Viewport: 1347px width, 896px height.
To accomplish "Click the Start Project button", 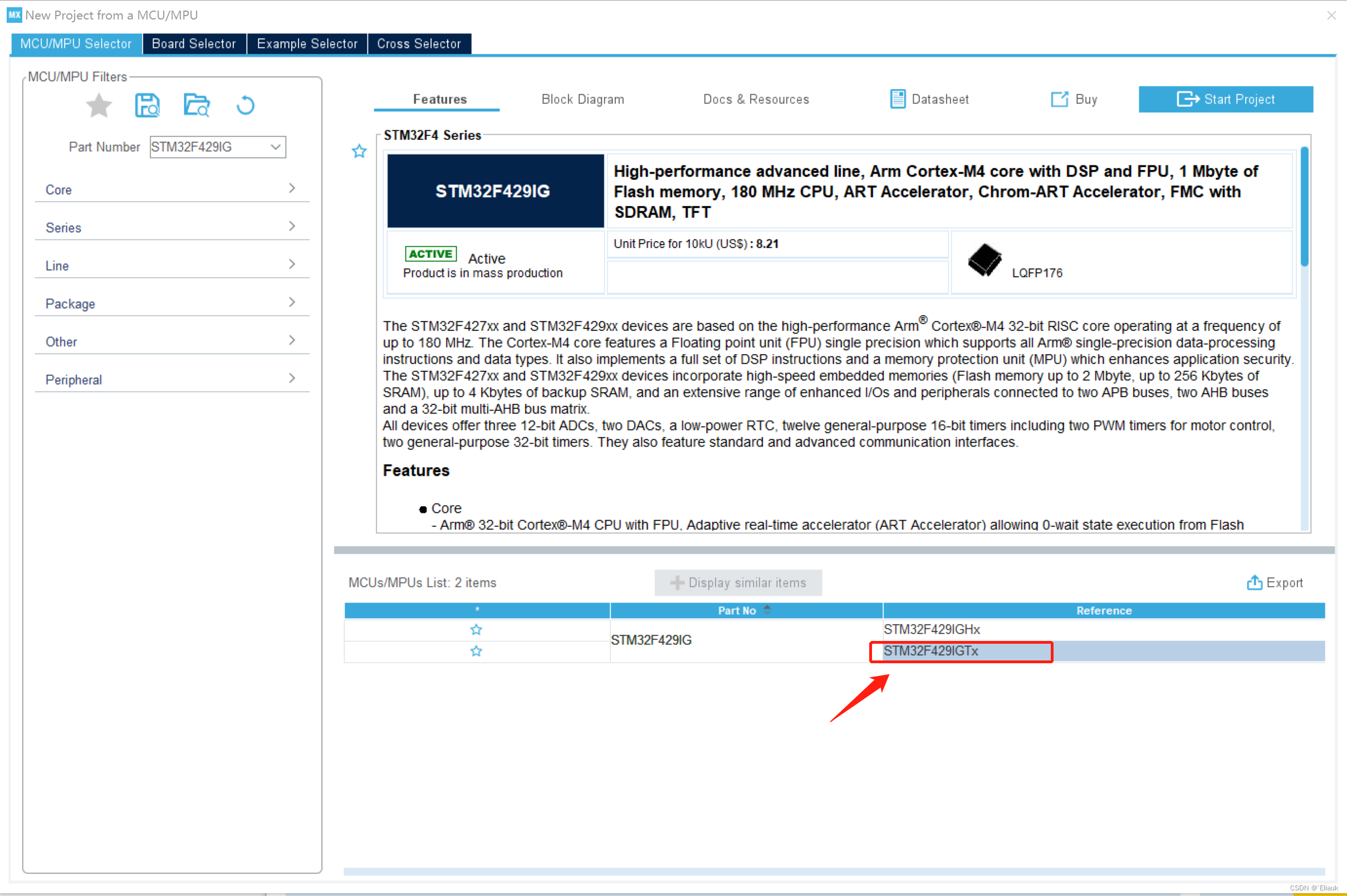I will (x=1226, y=100).
